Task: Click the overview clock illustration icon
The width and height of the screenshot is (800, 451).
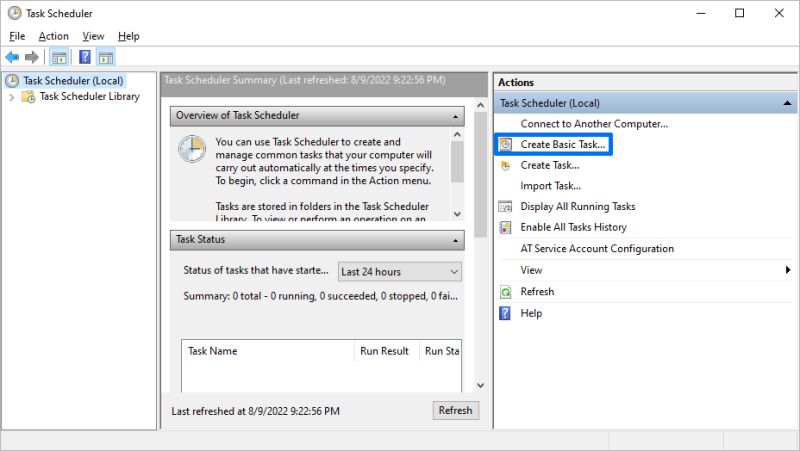Action: point(192,149)
